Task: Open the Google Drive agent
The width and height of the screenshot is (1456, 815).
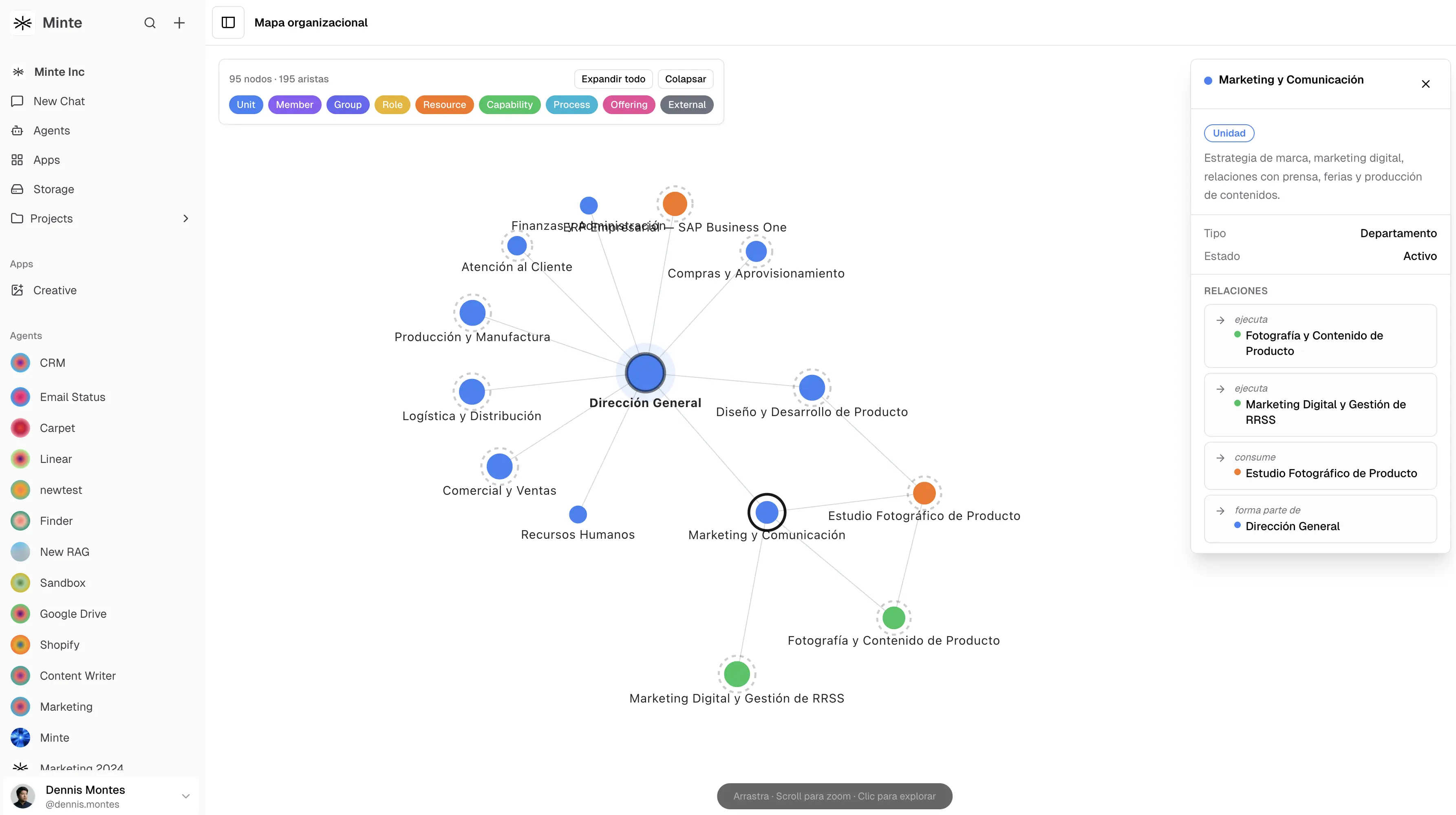Action: click(x=73, y=614)
